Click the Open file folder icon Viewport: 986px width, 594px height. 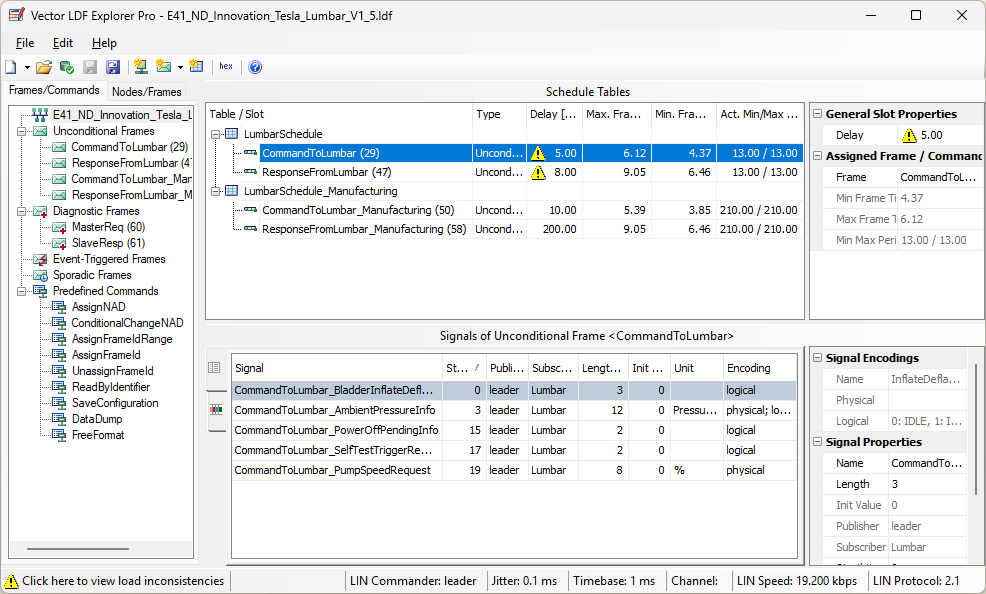[43, 67]
